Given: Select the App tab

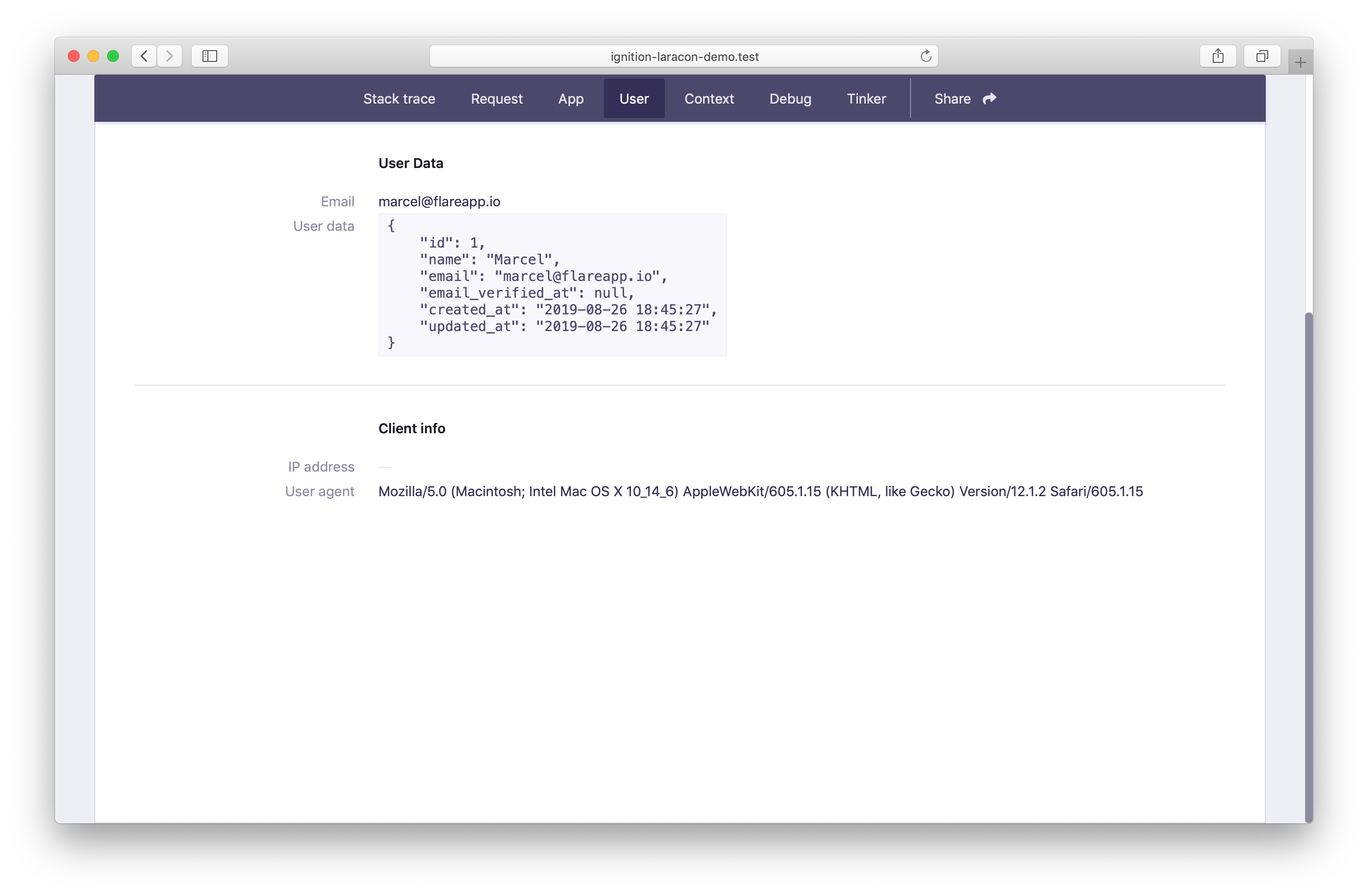Looking at the screenshot, I should coord(571,99).
